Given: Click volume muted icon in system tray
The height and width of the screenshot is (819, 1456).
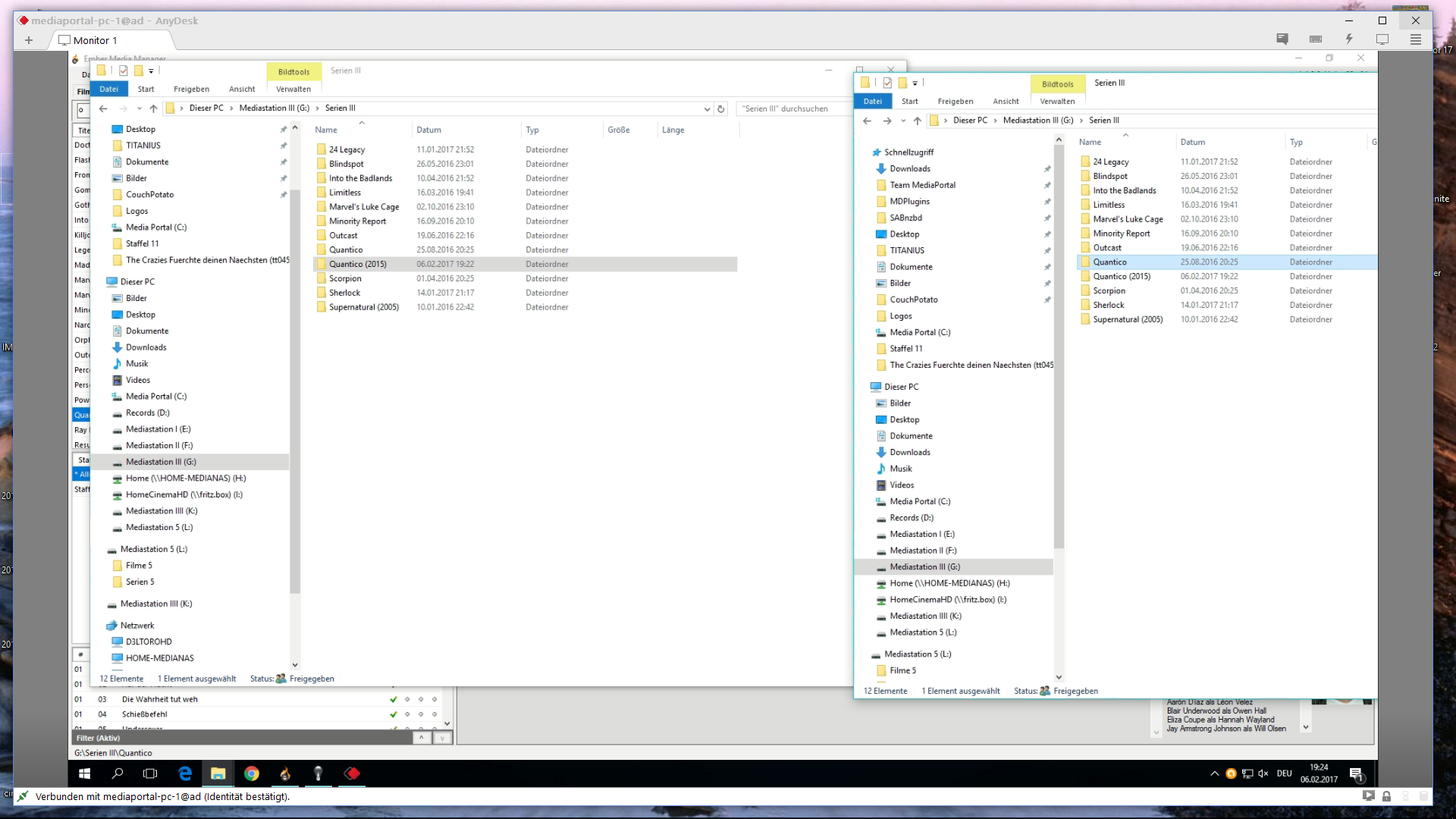Looking at the screenshot, I should pyautogui.click(x=1263, y=773).
